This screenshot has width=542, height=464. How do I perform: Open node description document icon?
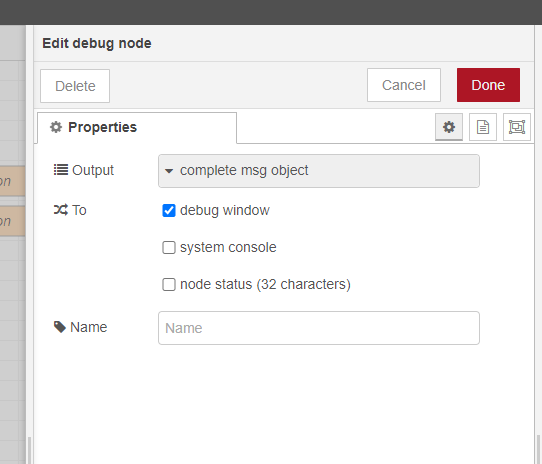483,127
